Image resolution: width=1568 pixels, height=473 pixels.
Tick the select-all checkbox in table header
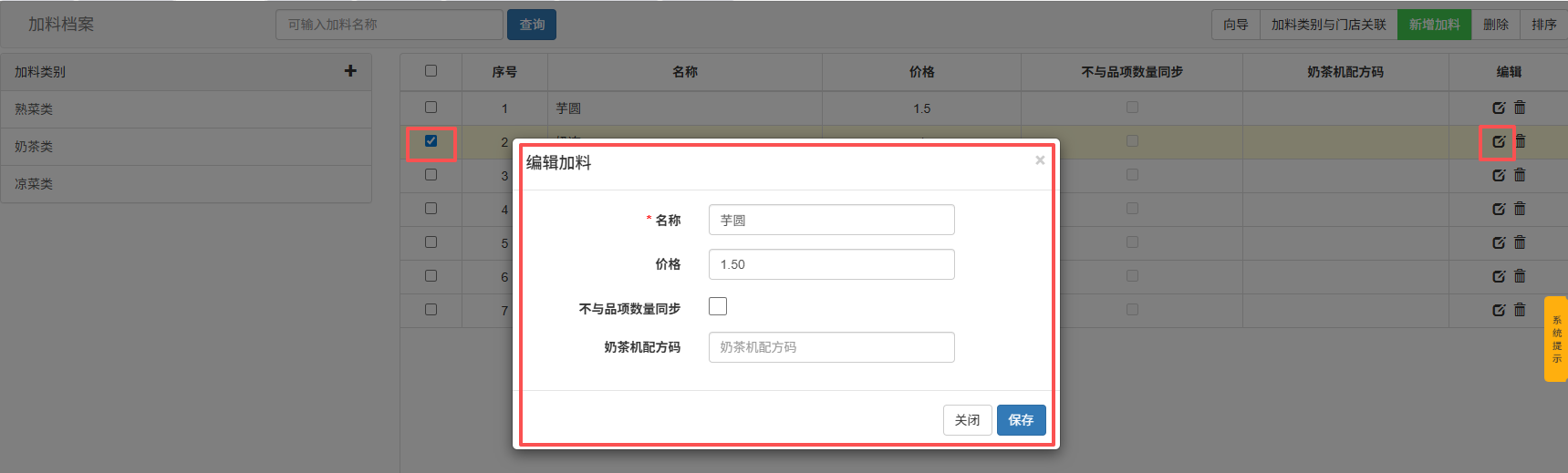431,71
